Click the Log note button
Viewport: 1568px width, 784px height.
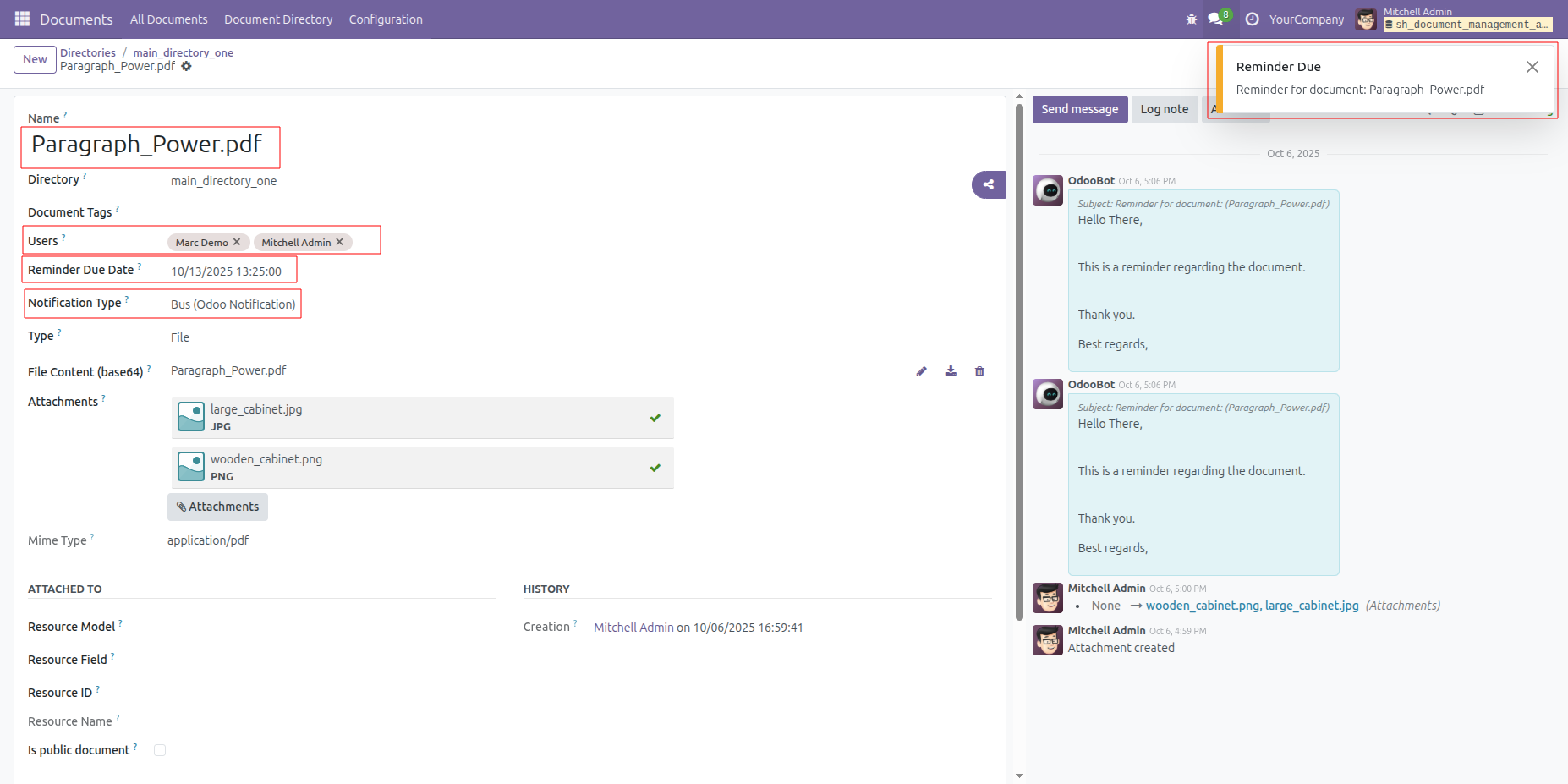1165,109
